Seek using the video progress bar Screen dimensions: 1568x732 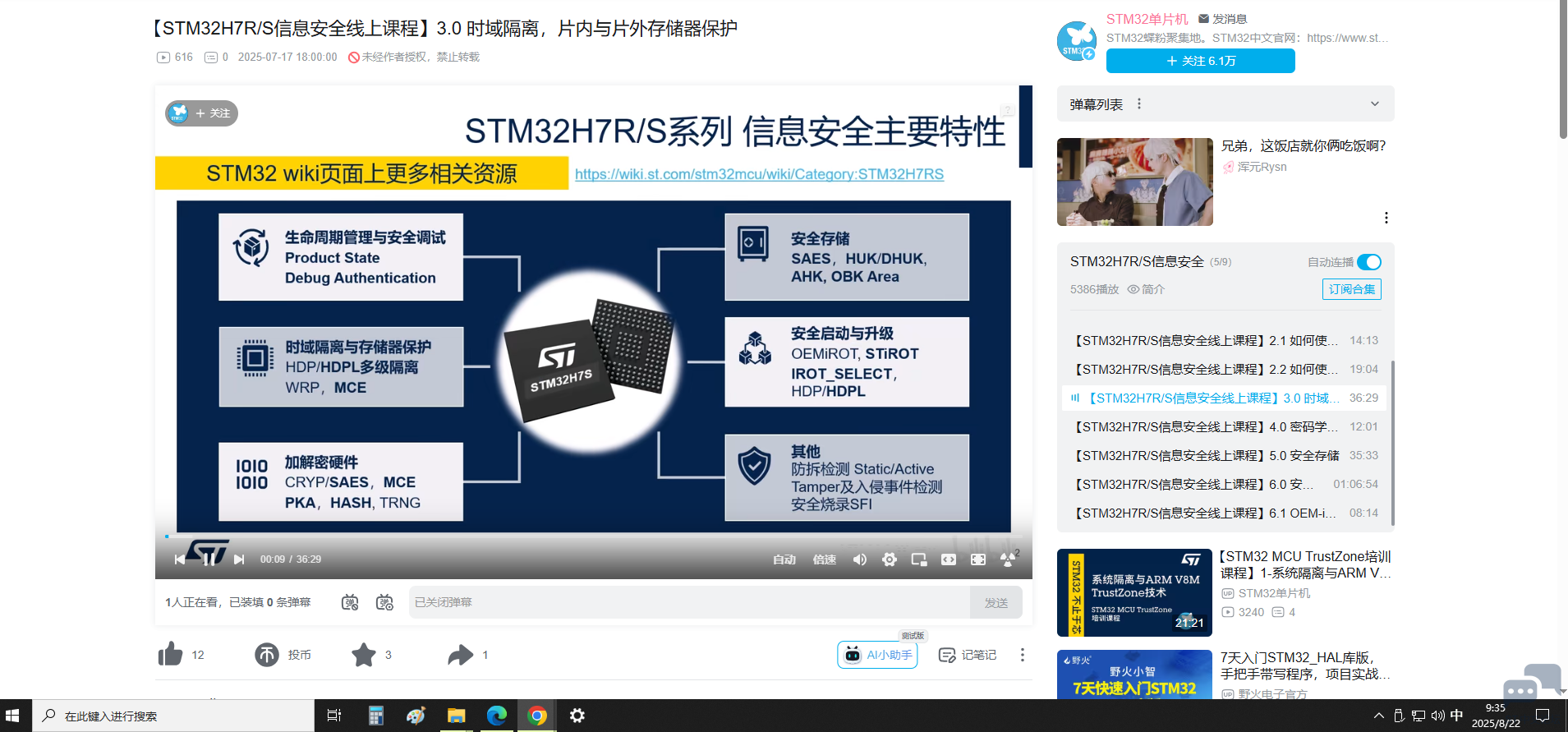click(x=593, y=536)
